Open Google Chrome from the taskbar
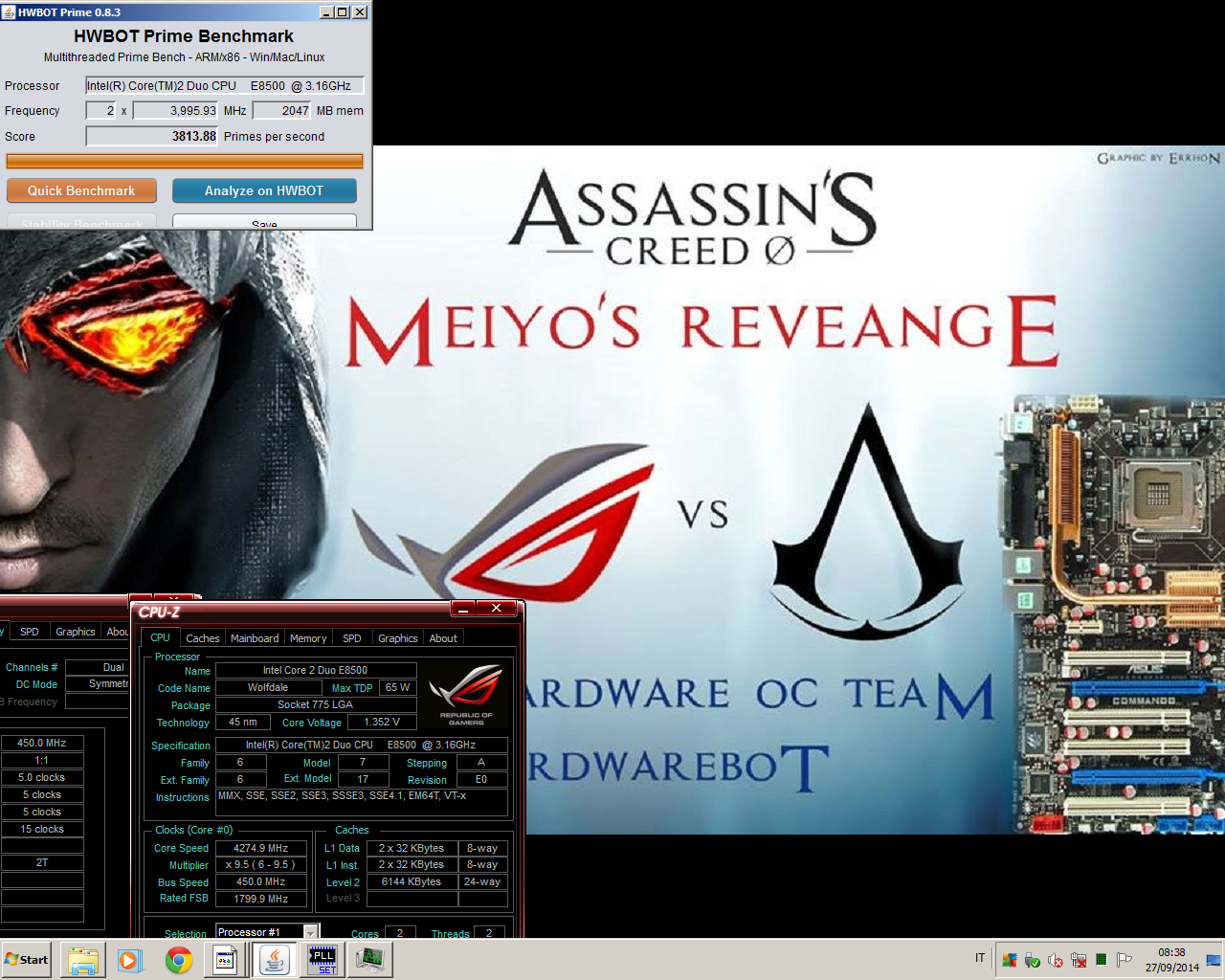This screenshot has height=980, width=1225. (x=178, y=960)
